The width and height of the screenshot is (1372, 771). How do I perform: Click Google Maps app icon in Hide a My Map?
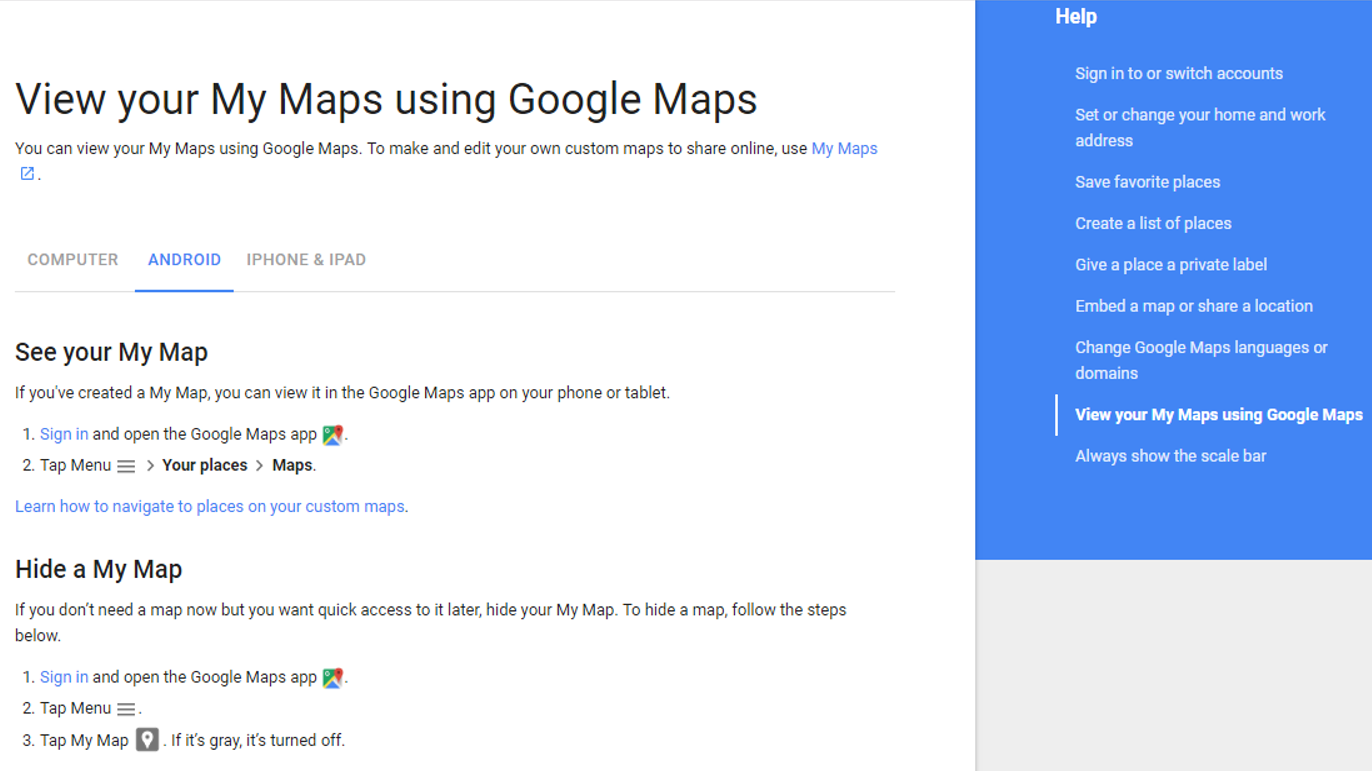click(333, 678)
